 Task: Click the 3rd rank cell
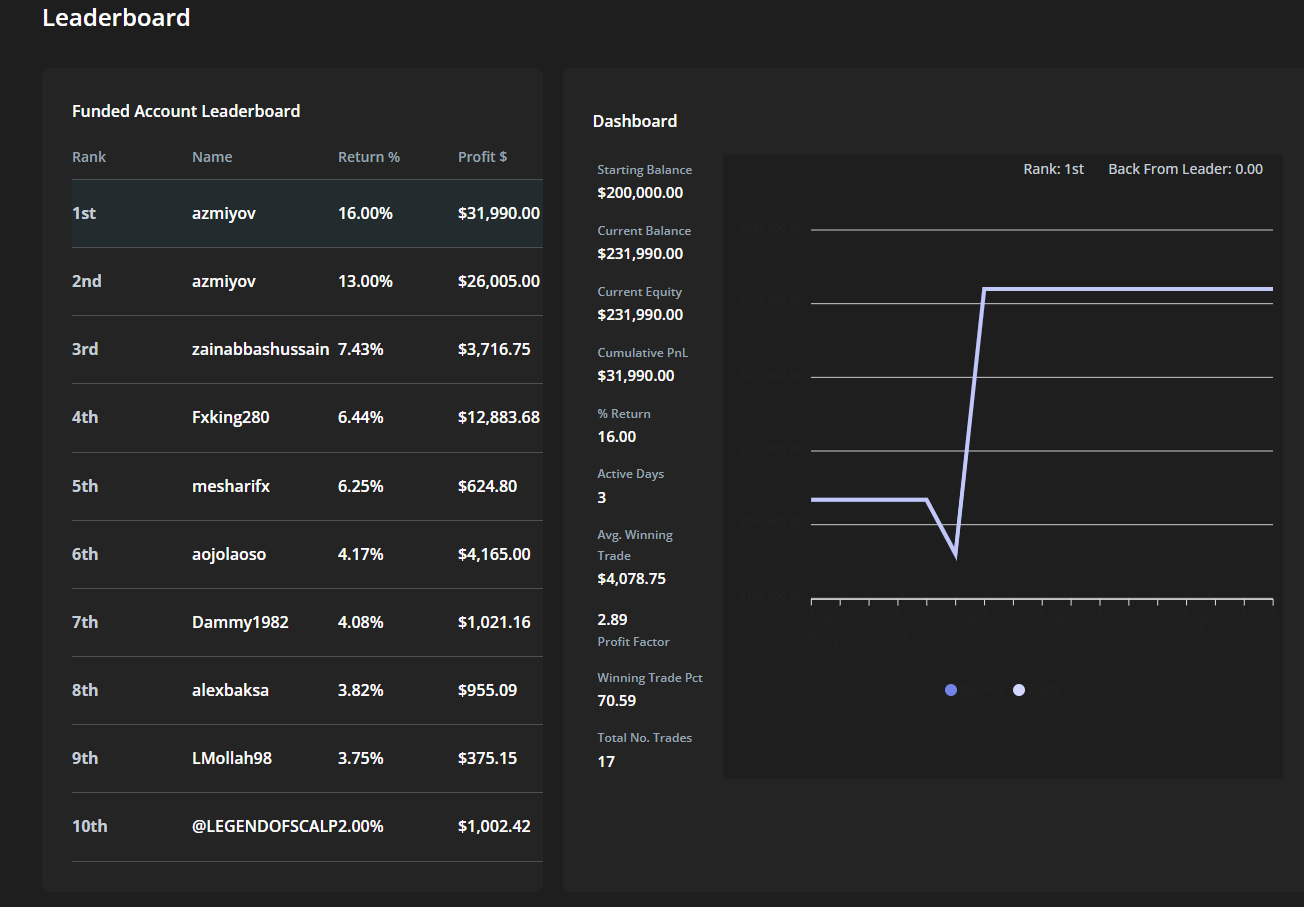click(85, 349)
